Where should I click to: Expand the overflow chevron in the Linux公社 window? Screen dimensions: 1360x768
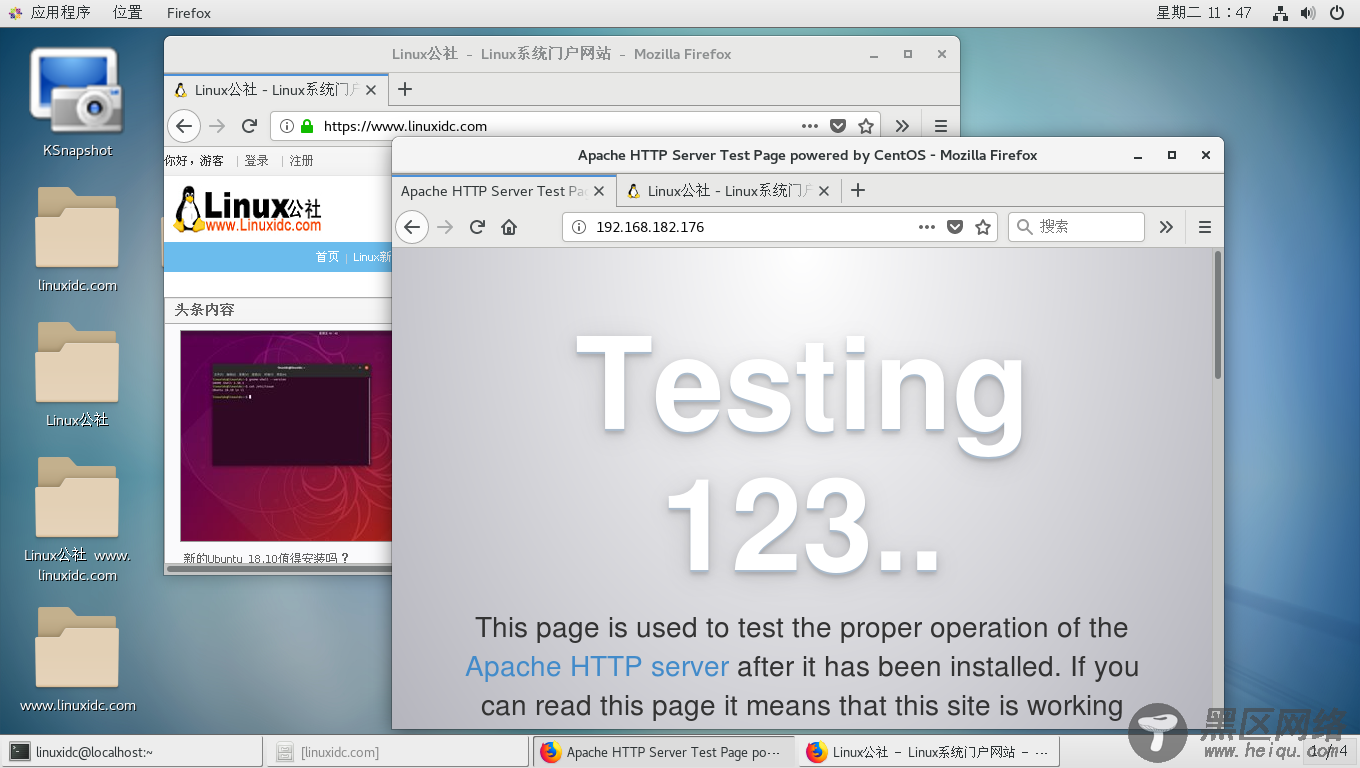point(902,126)
